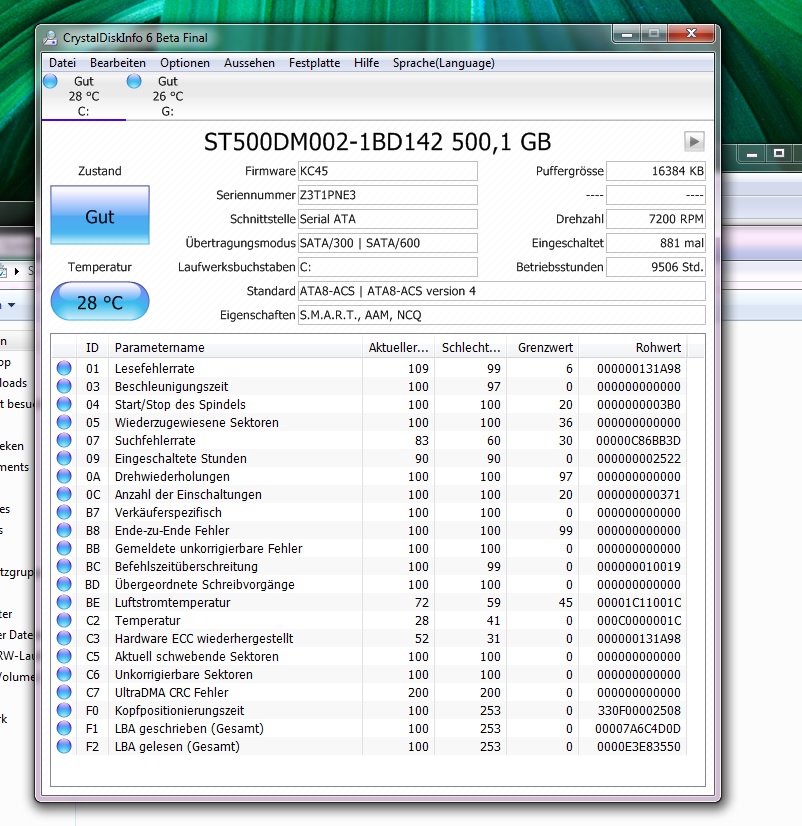
Task: Click the Grenzwert column header
Action: [543, 348]
